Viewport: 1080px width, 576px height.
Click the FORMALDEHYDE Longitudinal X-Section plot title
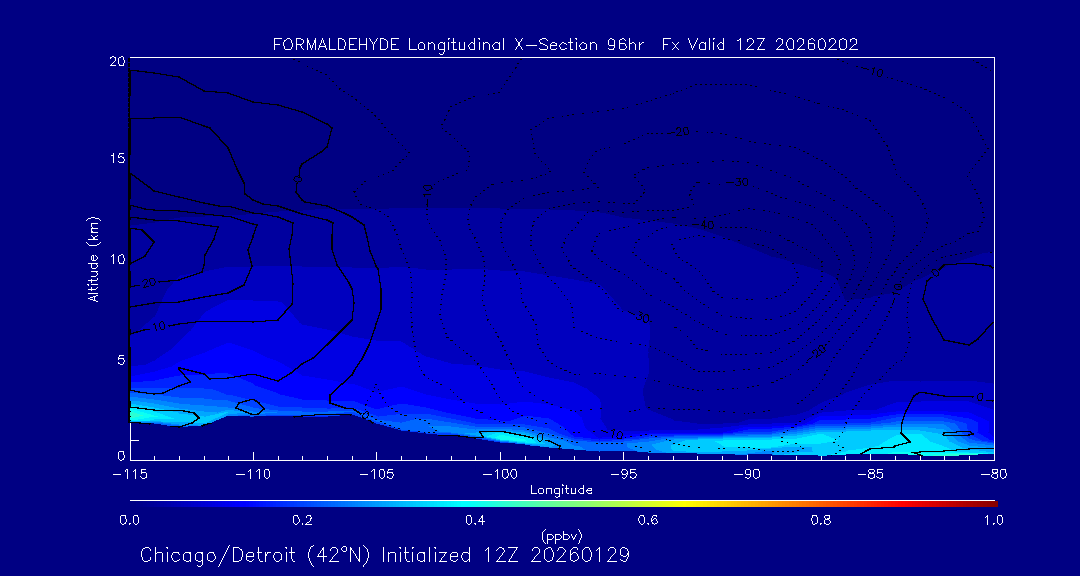tap(565, 45)
